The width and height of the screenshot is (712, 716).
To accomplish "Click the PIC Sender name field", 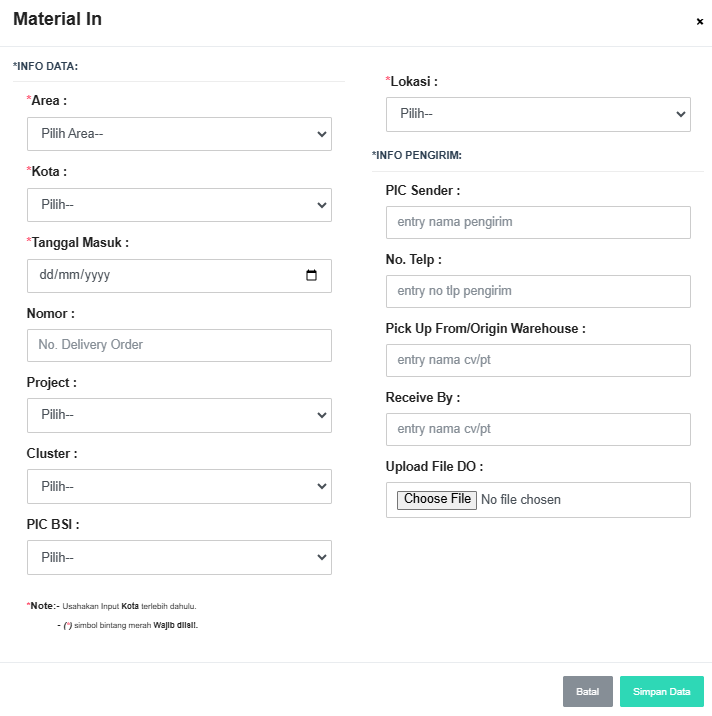I will [538, 222].
